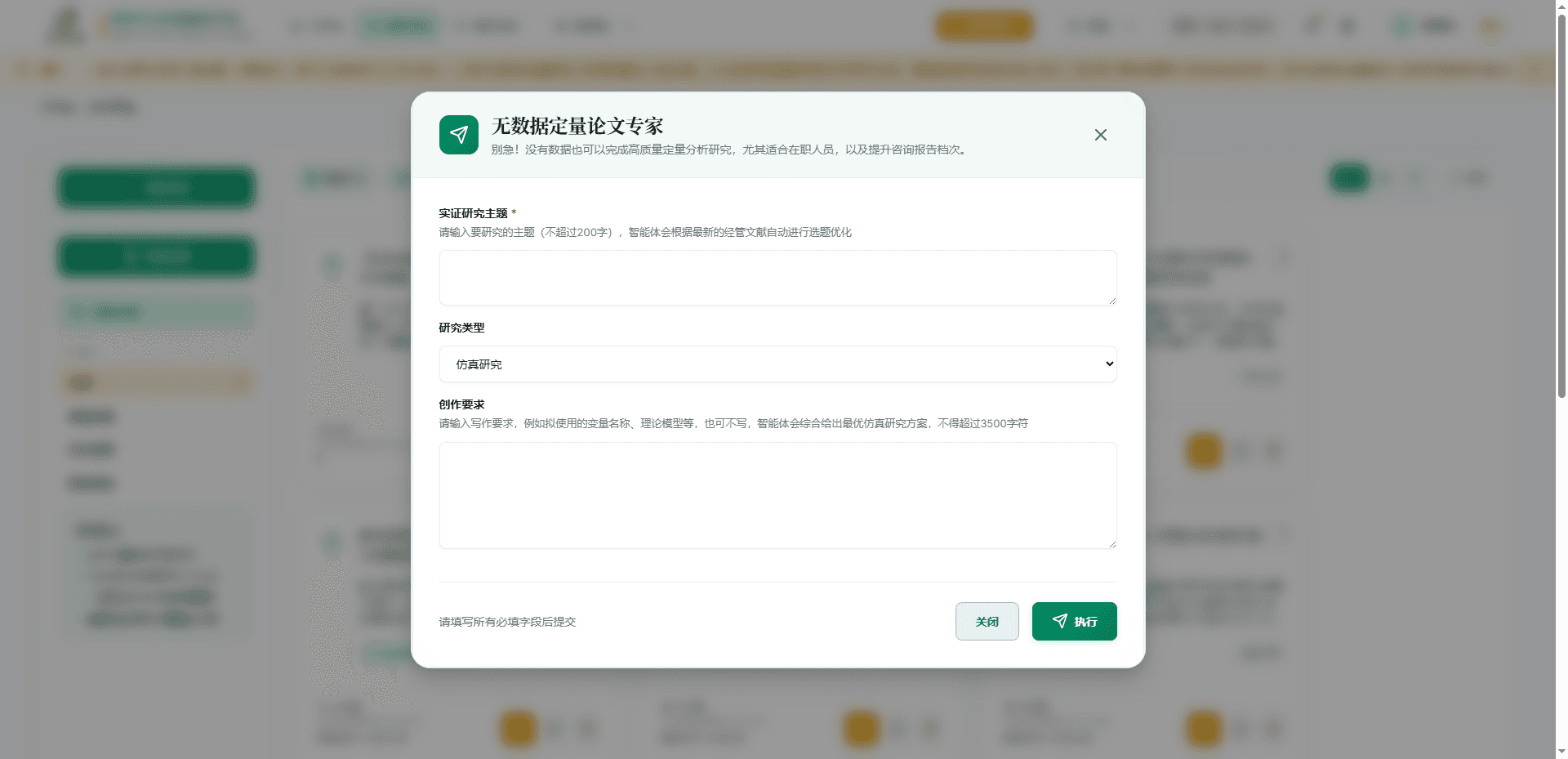The height and width of the screenshot is (759, 1568).
Task: Click the 研究类型 field label
Action: (461, 328)
